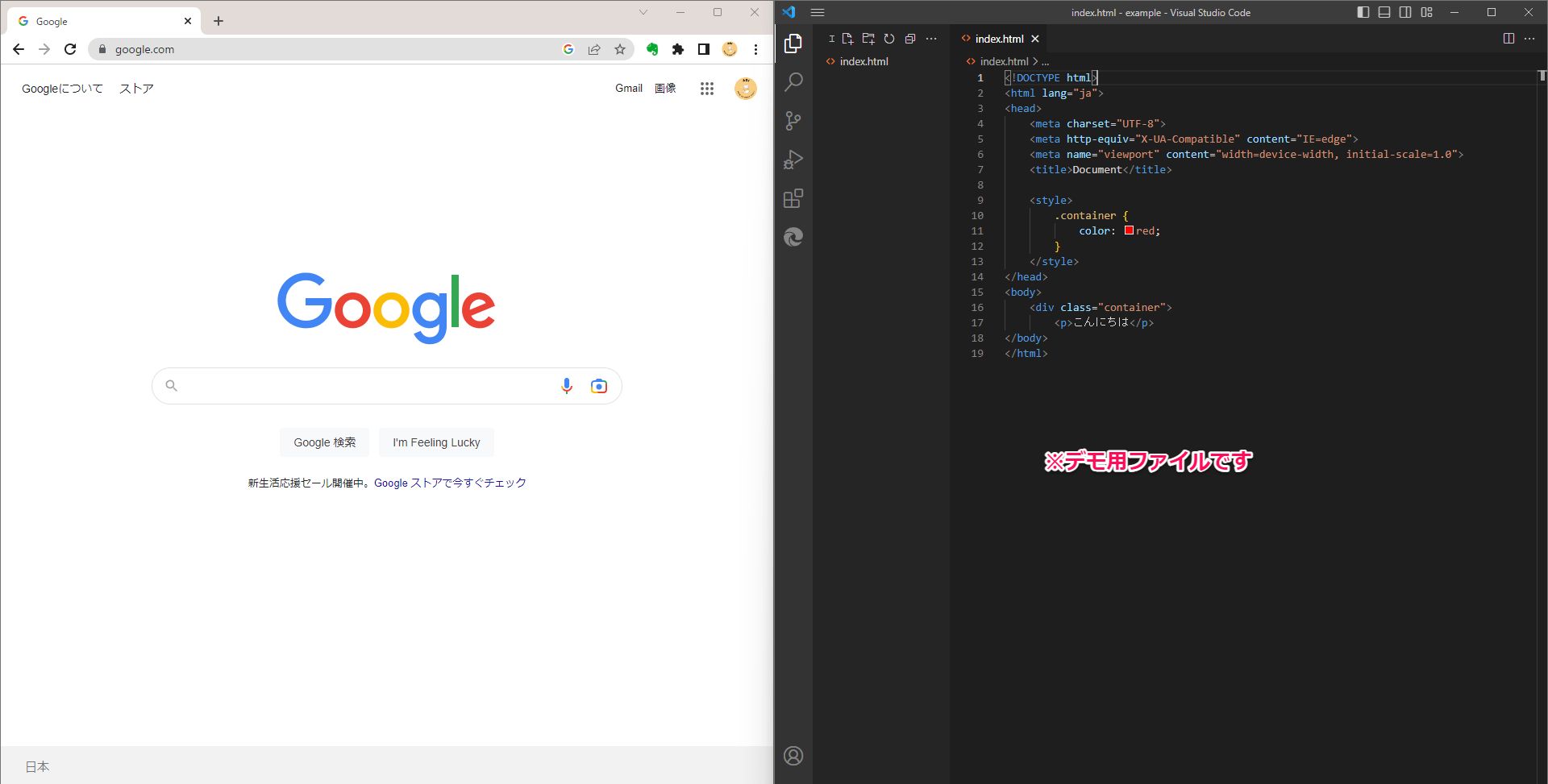Viewport: 1548px width, 784px height.
Task: Split the editor to the right
Action: point(1508,39)
